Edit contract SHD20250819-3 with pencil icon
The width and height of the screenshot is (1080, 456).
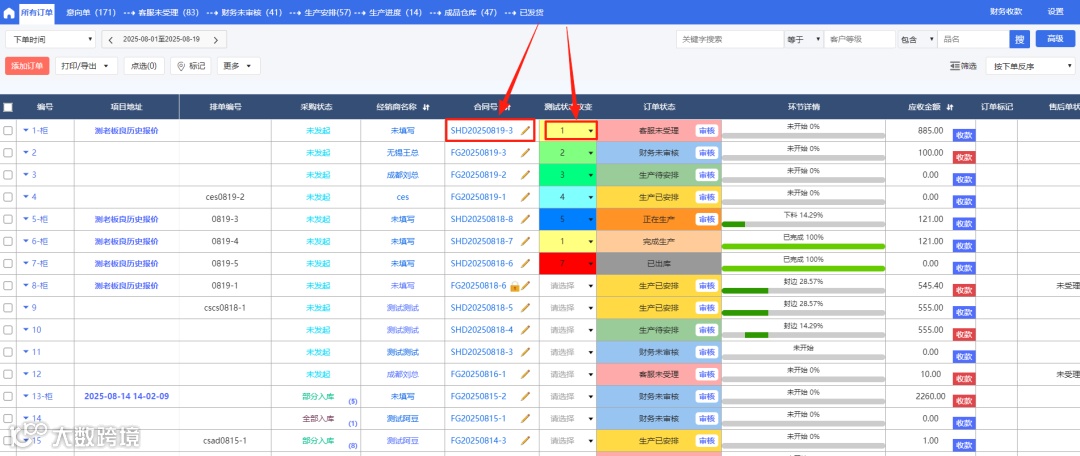pos(526,130)
